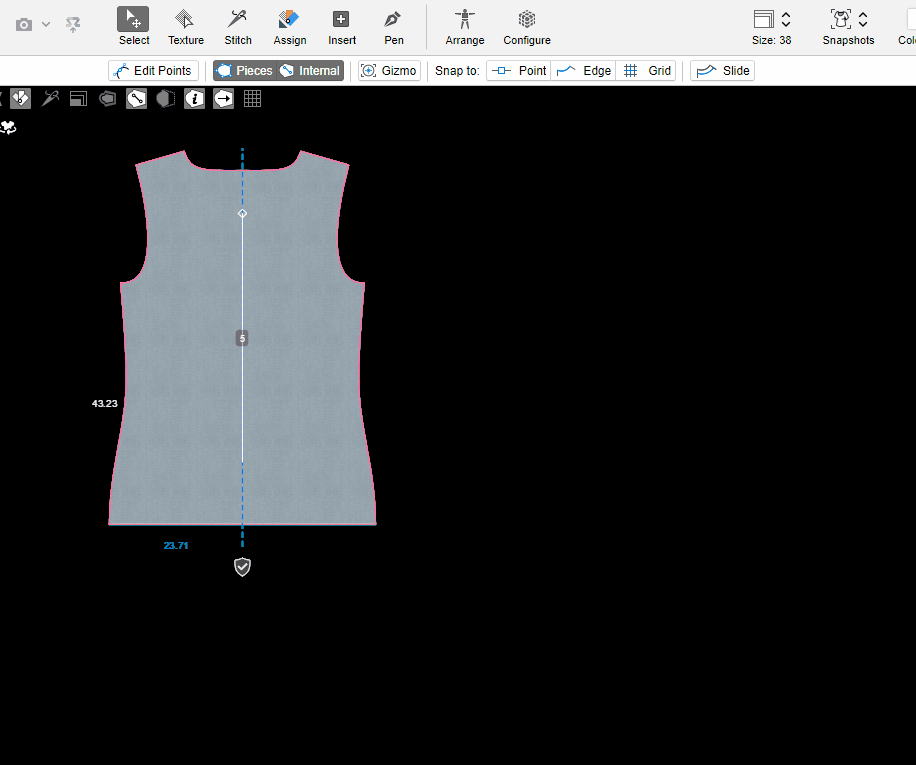Click the camera snapshot icon
Image resolution: width=916 pixels, height=765 pixels.
tap(24, 25)
